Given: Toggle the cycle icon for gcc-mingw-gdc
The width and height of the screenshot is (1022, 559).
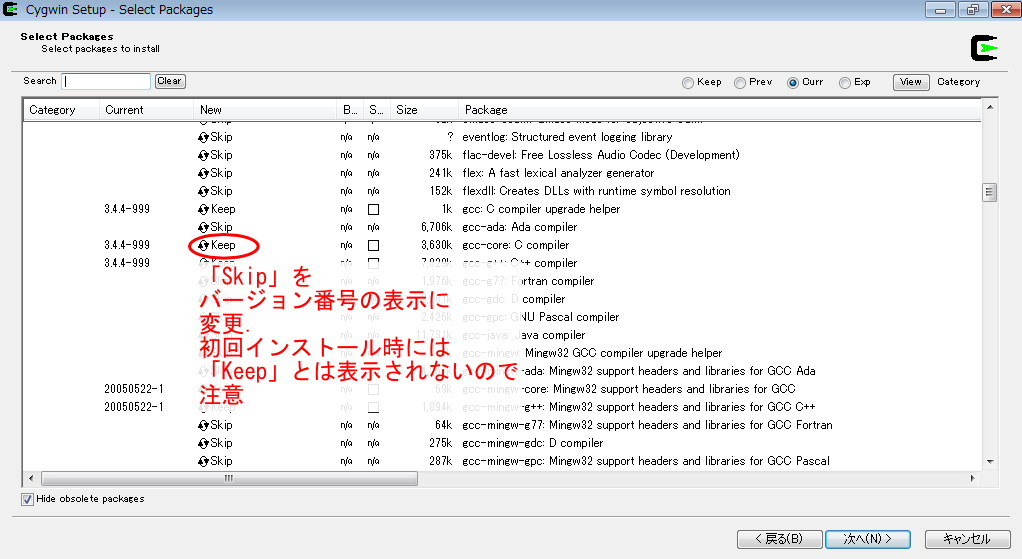Looking at the screenshot, I should (x=203, y=444).
